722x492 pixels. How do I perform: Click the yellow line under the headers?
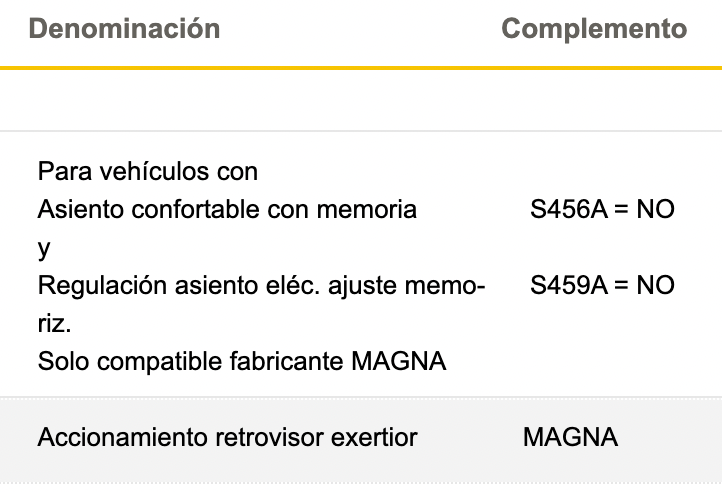(x=361, y=68)
